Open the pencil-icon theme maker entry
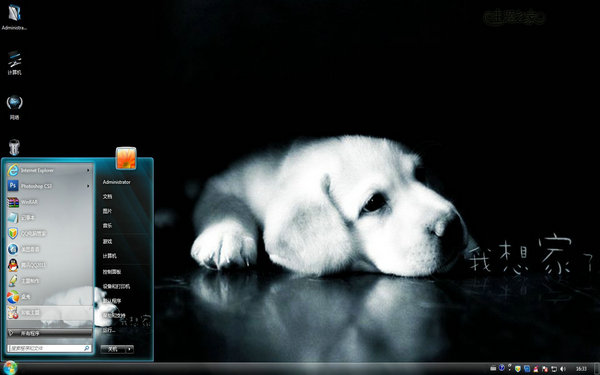The height and width of the screenshot is (375, 600). click(x=49, y=280)
